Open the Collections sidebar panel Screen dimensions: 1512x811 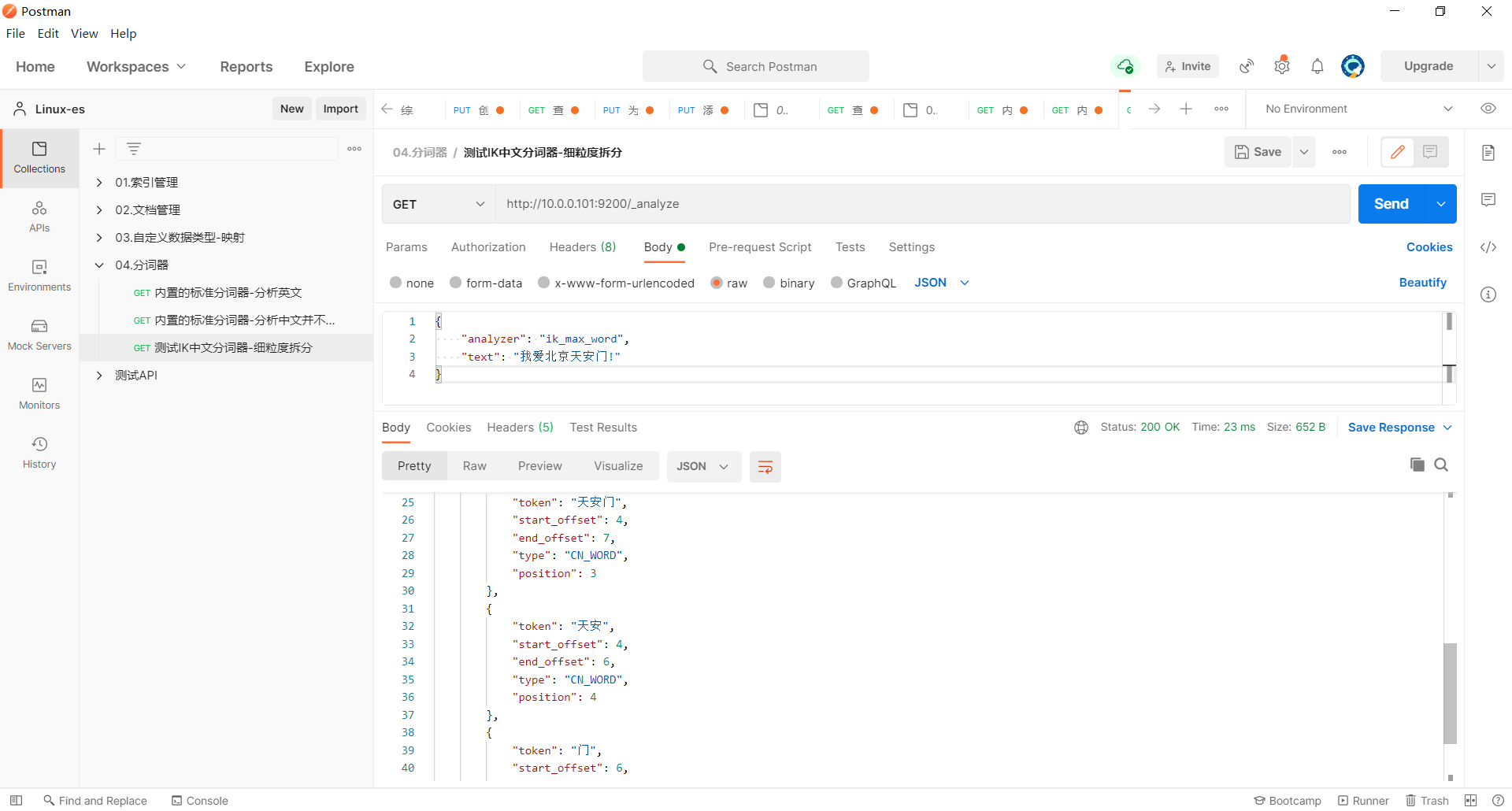click(x=39, y=157)
